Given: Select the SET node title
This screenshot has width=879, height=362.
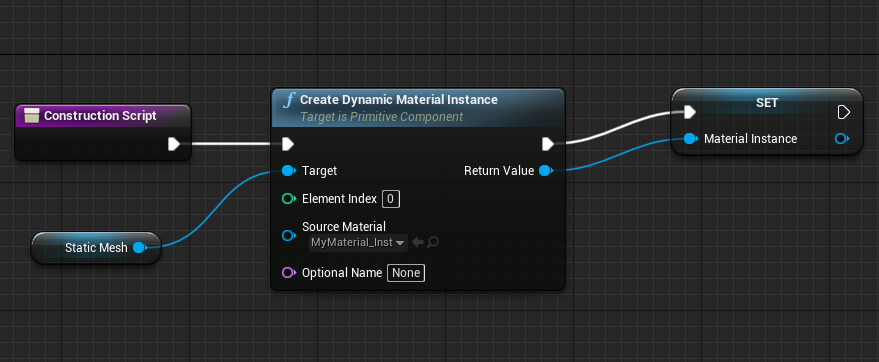Looking at the screenshot, I should tap(767, 103).
